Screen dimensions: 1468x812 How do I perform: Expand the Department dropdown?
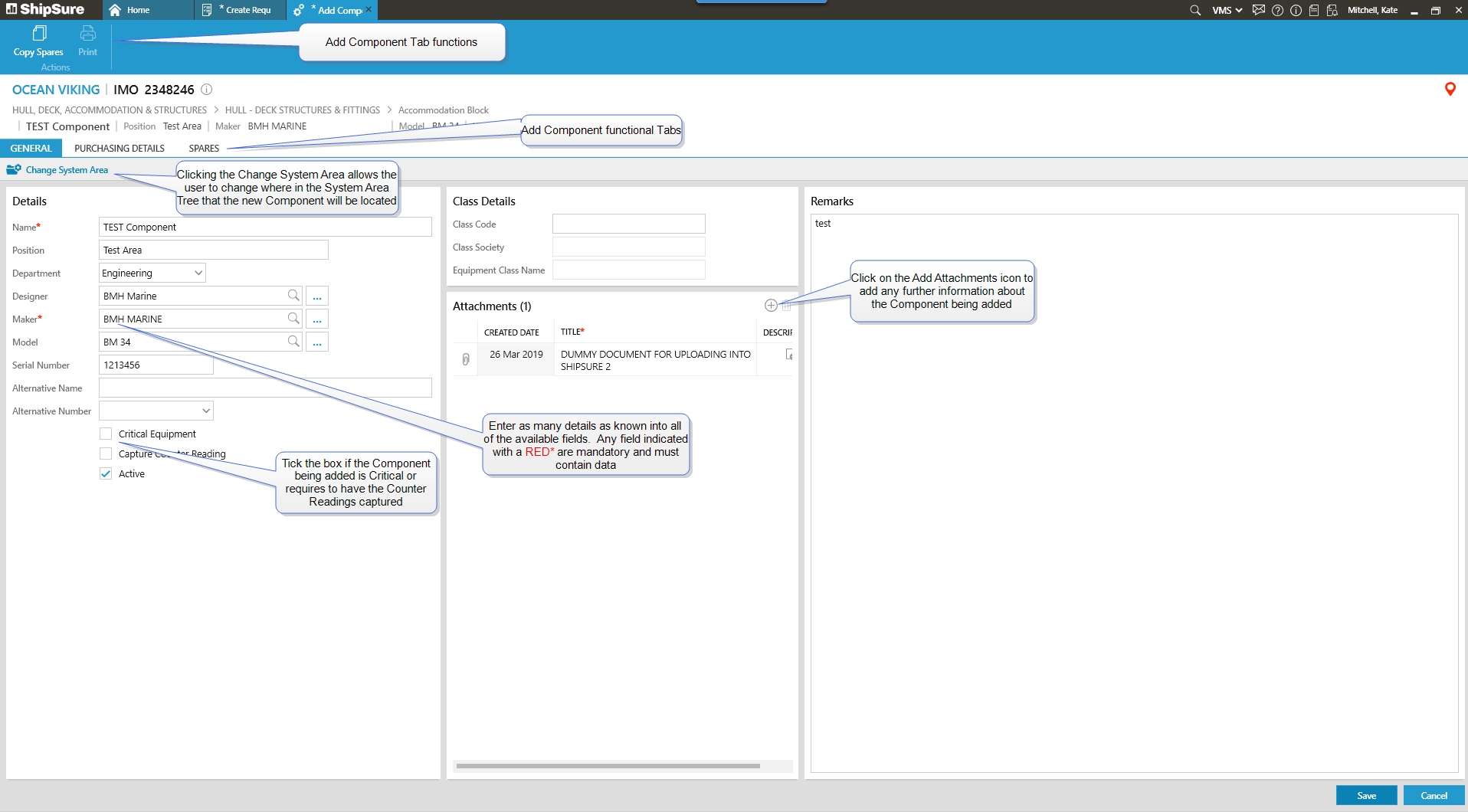tap(198, 273)
